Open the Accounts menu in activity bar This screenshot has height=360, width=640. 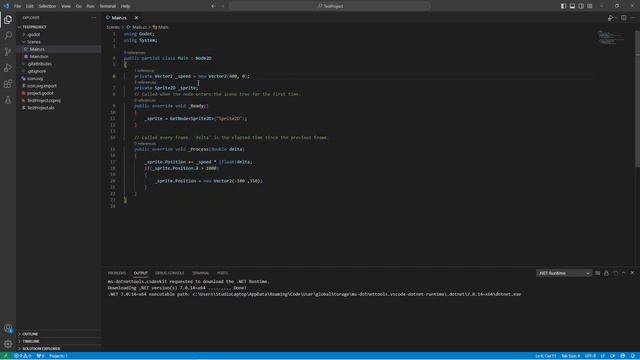(x=8, y=328)
